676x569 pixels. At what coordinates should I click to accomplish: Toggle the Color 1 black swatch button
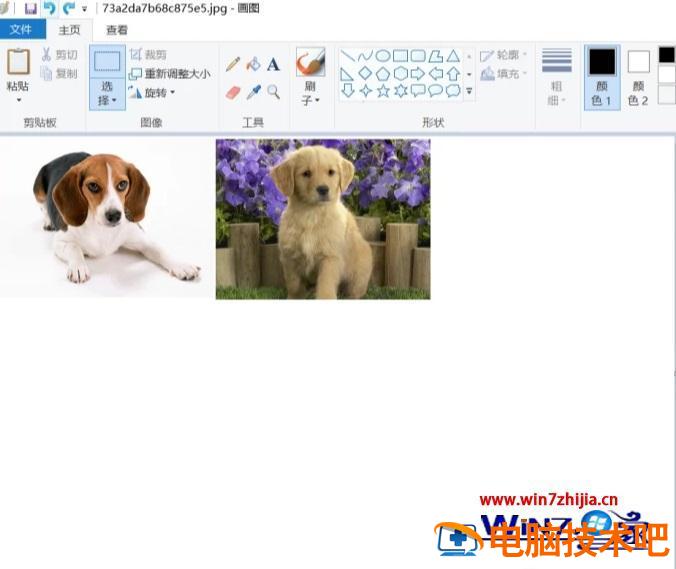[602, 75]
